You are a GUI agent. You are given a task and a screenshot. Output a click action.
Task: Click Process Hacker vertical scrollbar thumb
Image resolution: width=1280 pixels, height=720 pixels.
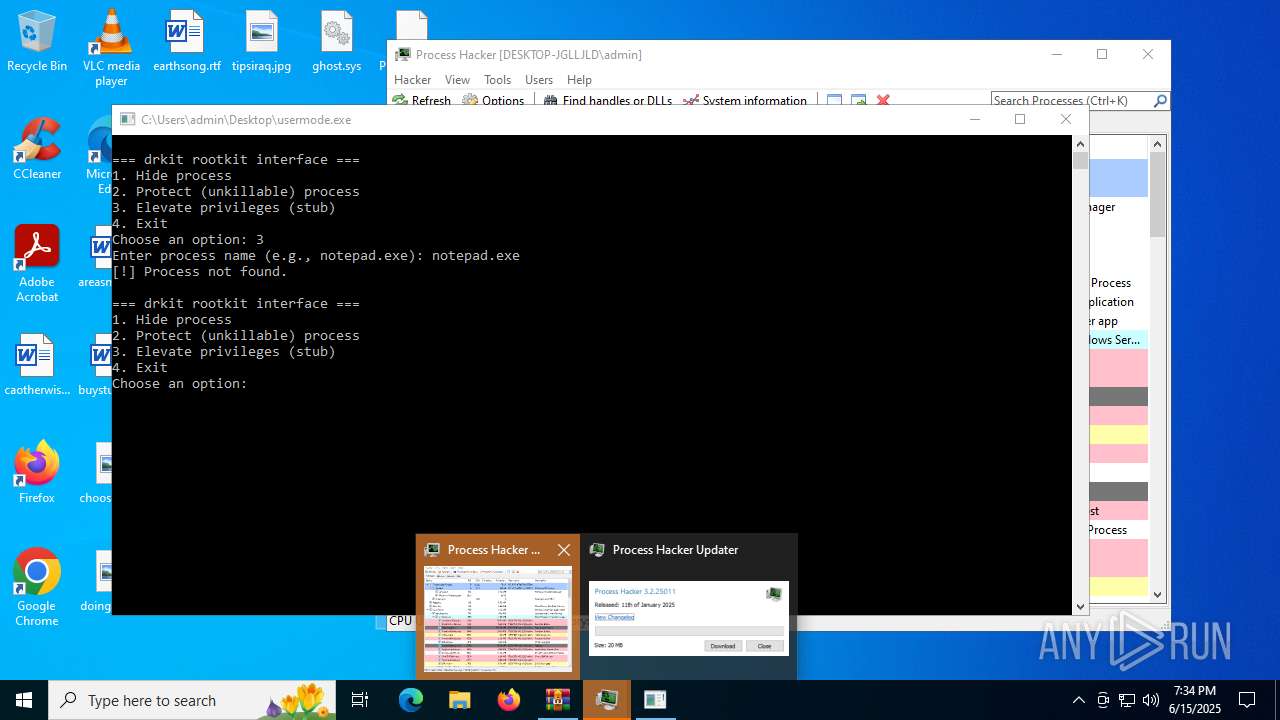pyautogui.click(x=1158, y=194)
